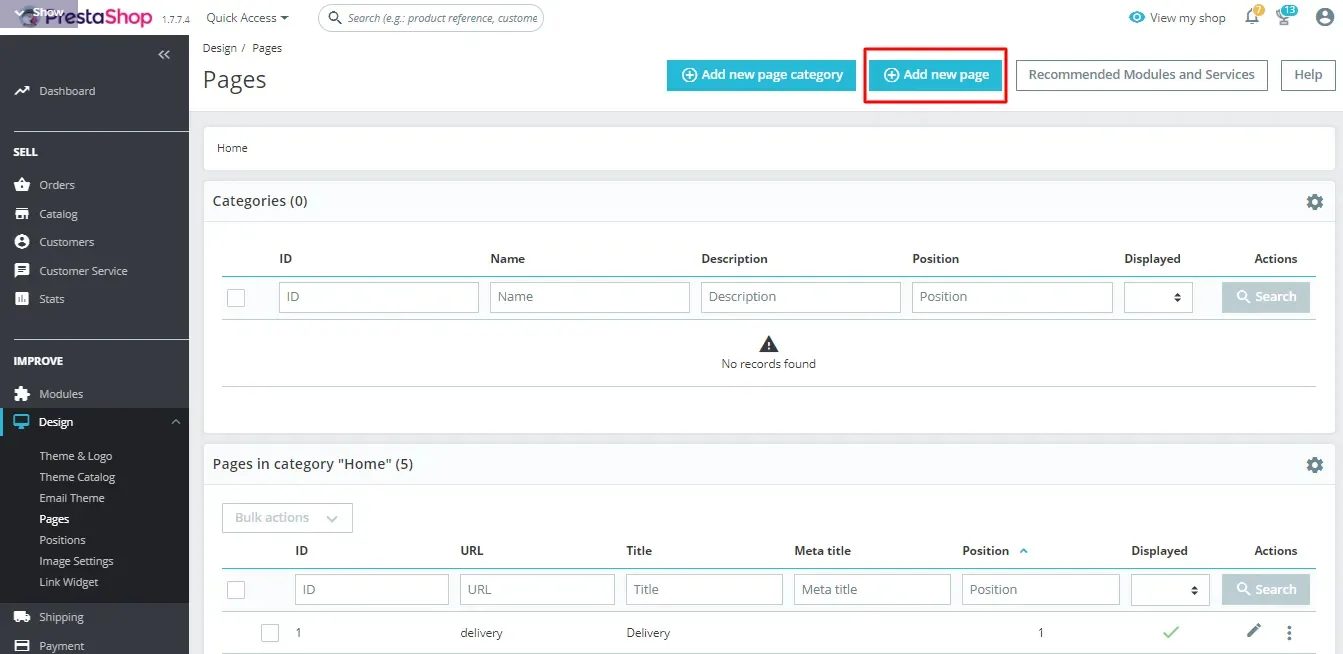This screenshot has width=1343, height=654.
Task: Tick the checkbox for the Delivery row
Action: (270, 633)
